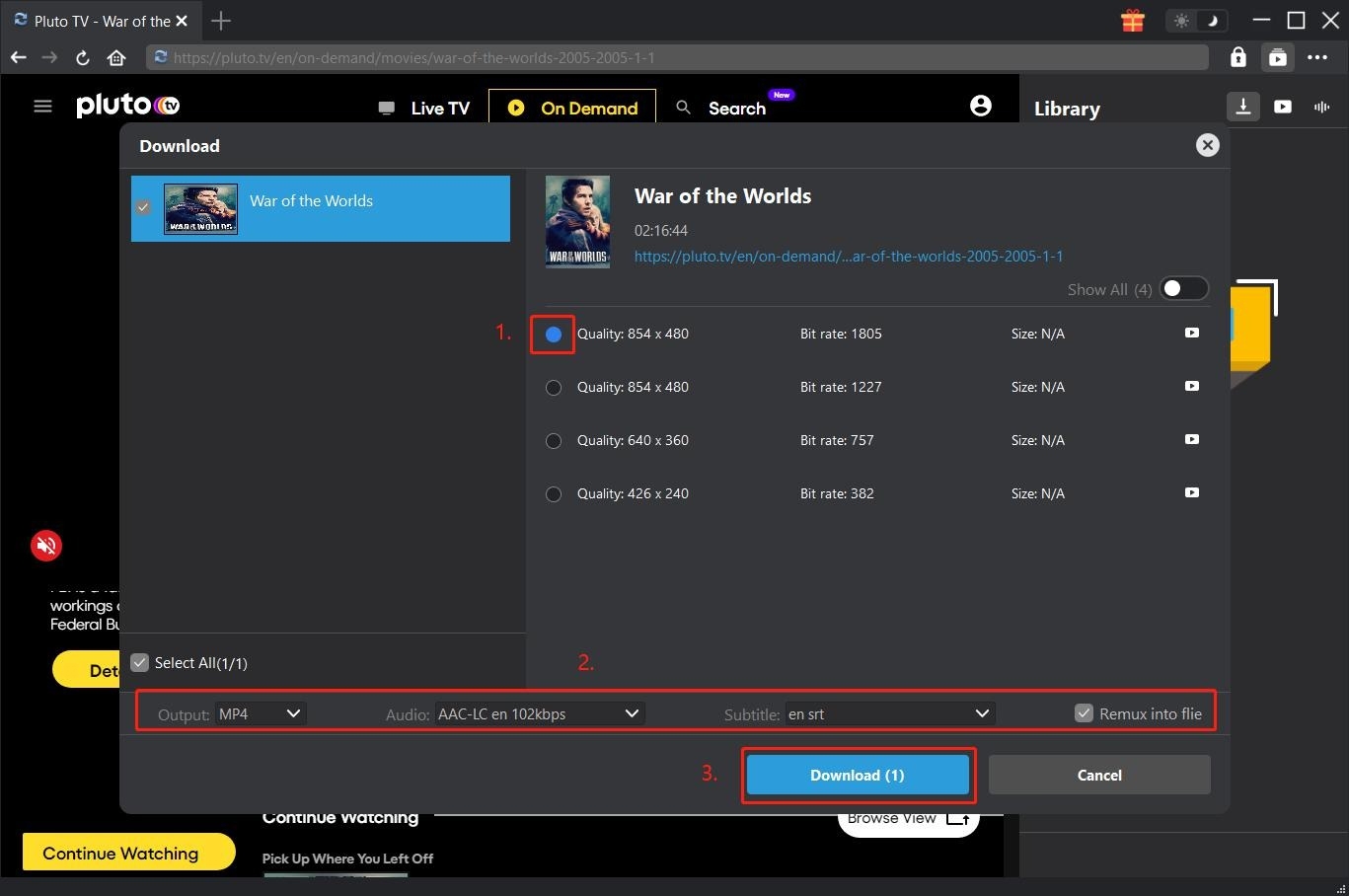
Task: Uncheck the Remux into file checkbox
Action: click(1084, 712)
